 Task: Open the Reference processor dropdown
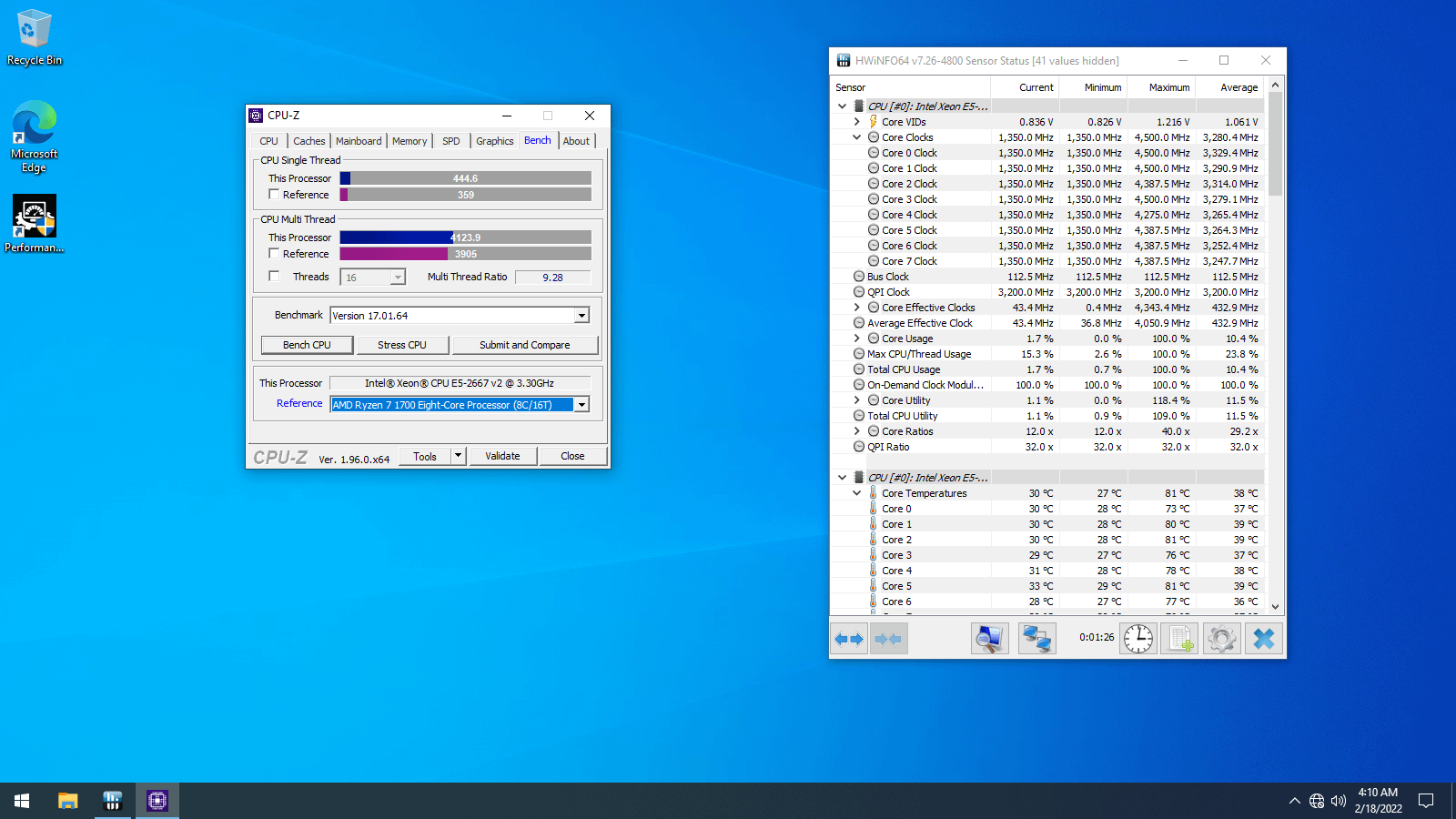[x=581, y=405]
